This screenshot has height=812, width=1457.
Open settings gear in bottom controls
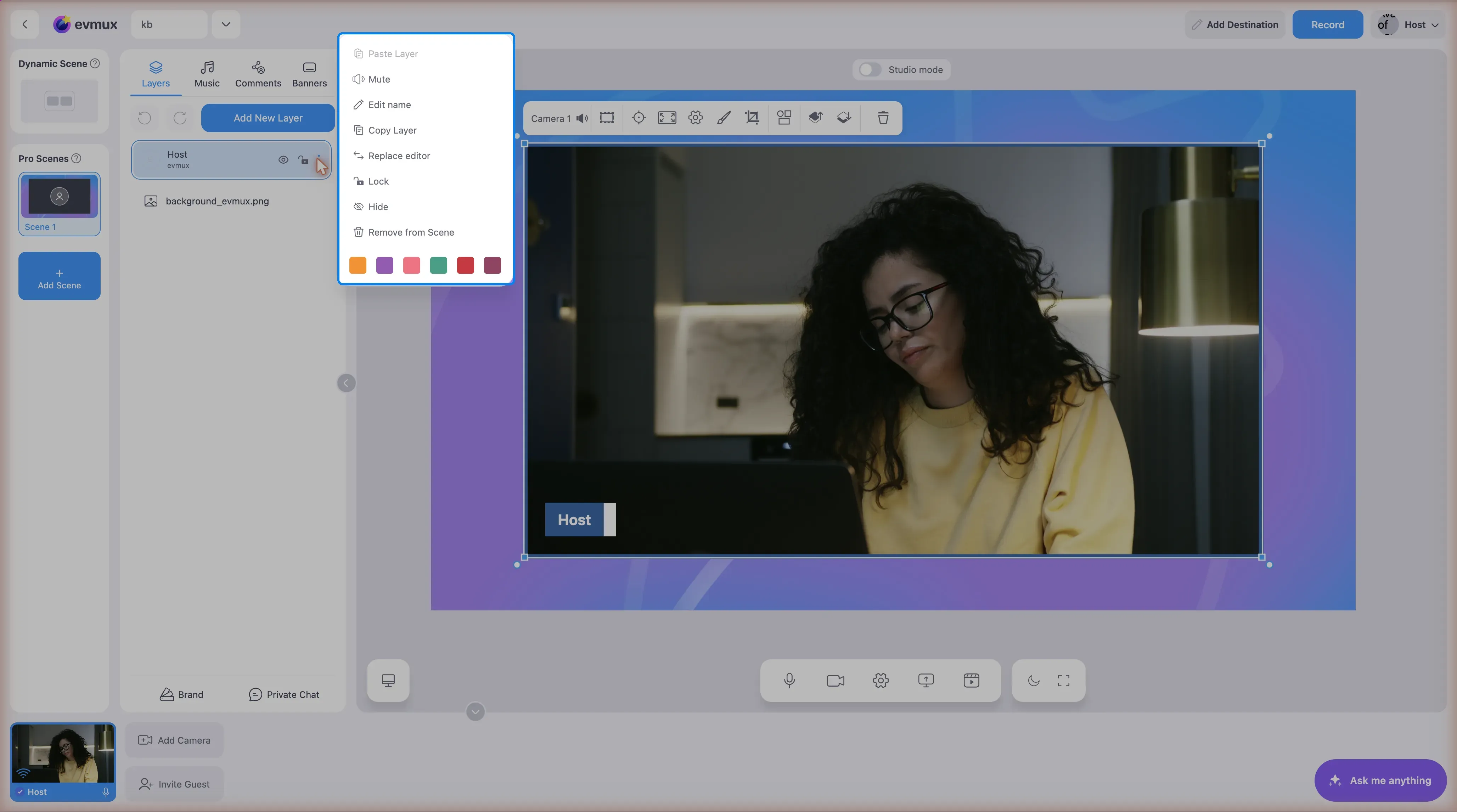point(881,680)
